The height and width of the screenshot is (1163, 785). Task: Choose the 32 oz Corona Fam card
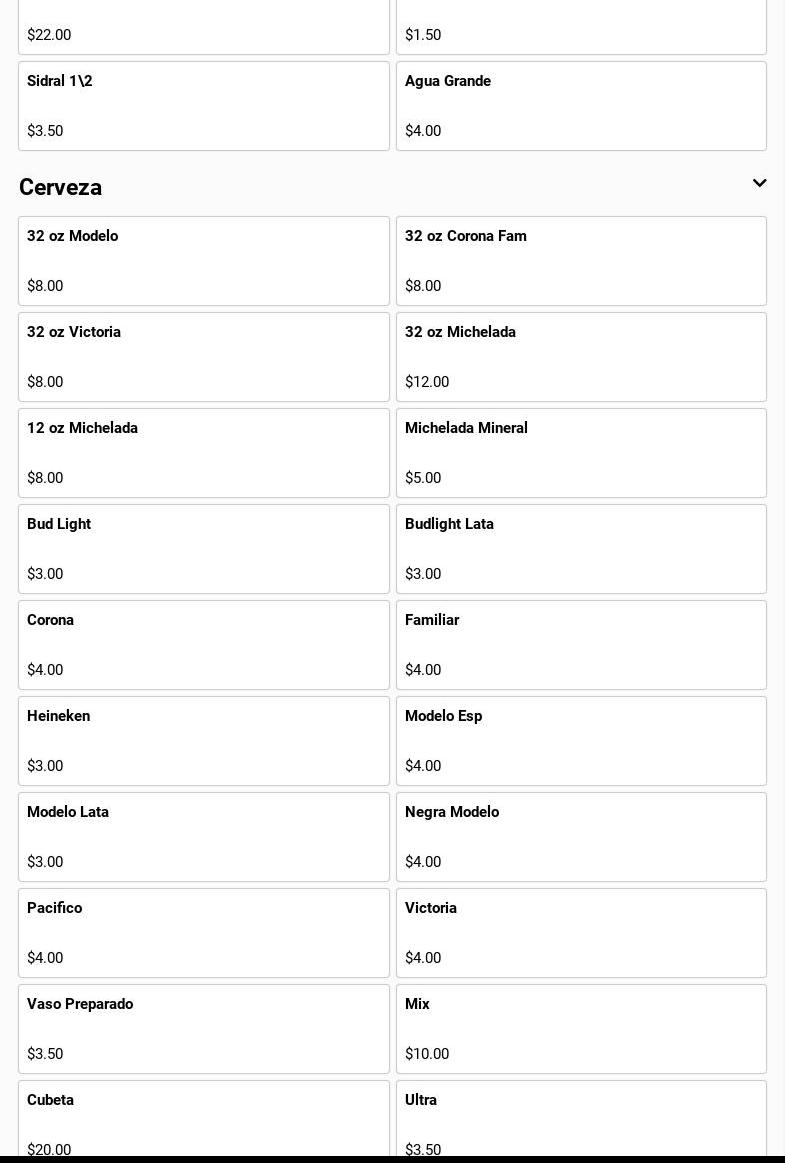(x=581, y=261)
